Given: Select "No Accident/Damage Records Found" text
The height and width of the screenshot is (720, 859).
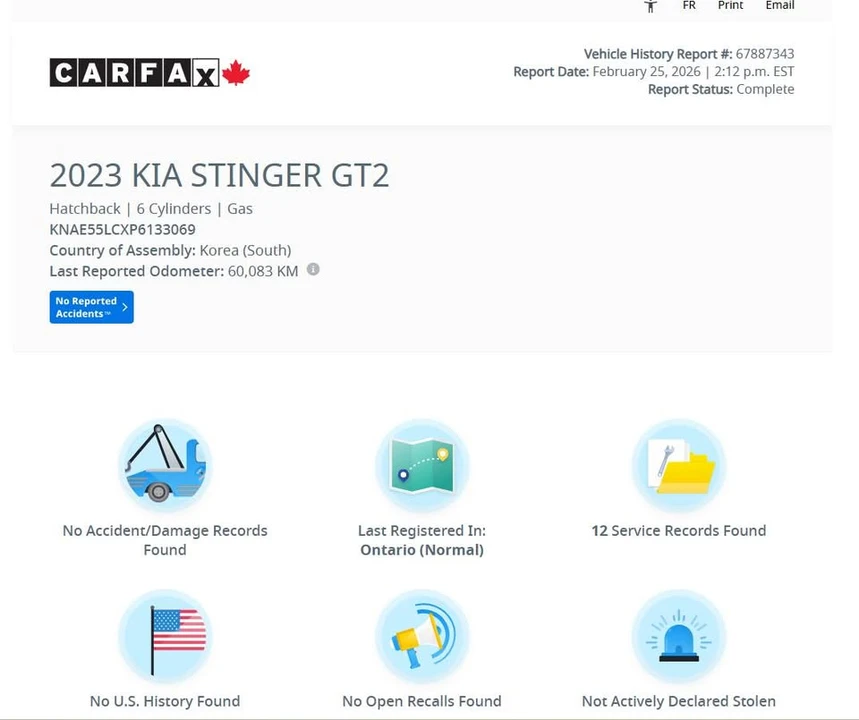Looking at the screenshot, I should [x=165, y=540].
